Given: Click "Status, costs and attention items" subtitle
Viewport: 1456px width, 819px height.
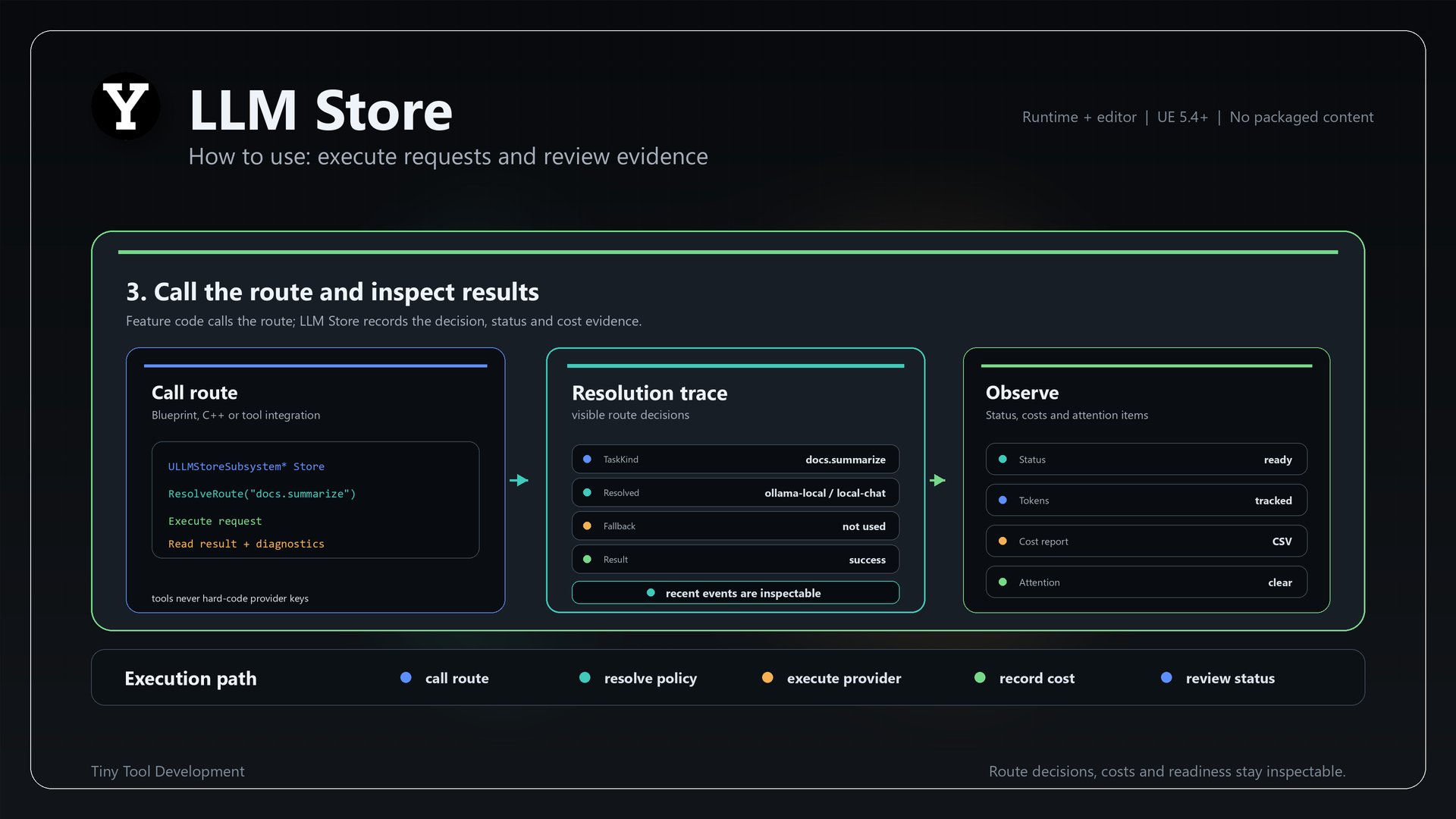Looking at the screenshot, I should pyautogui.click(x=1067, y=415).
